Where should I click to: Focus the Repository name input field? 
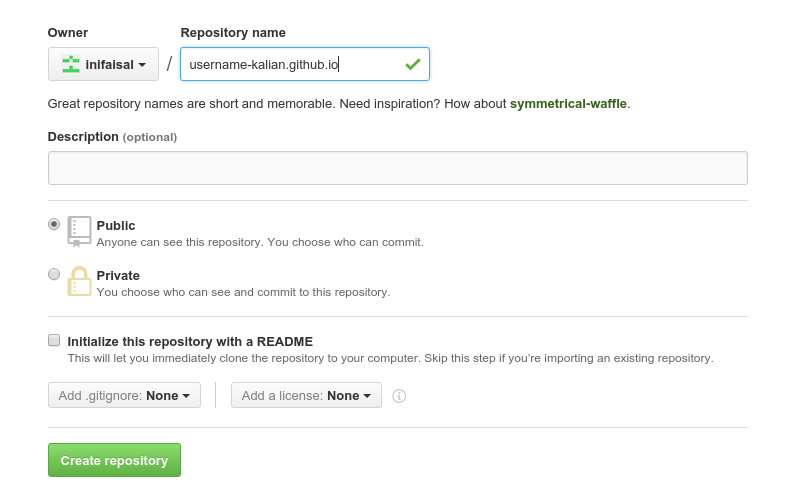305,64
